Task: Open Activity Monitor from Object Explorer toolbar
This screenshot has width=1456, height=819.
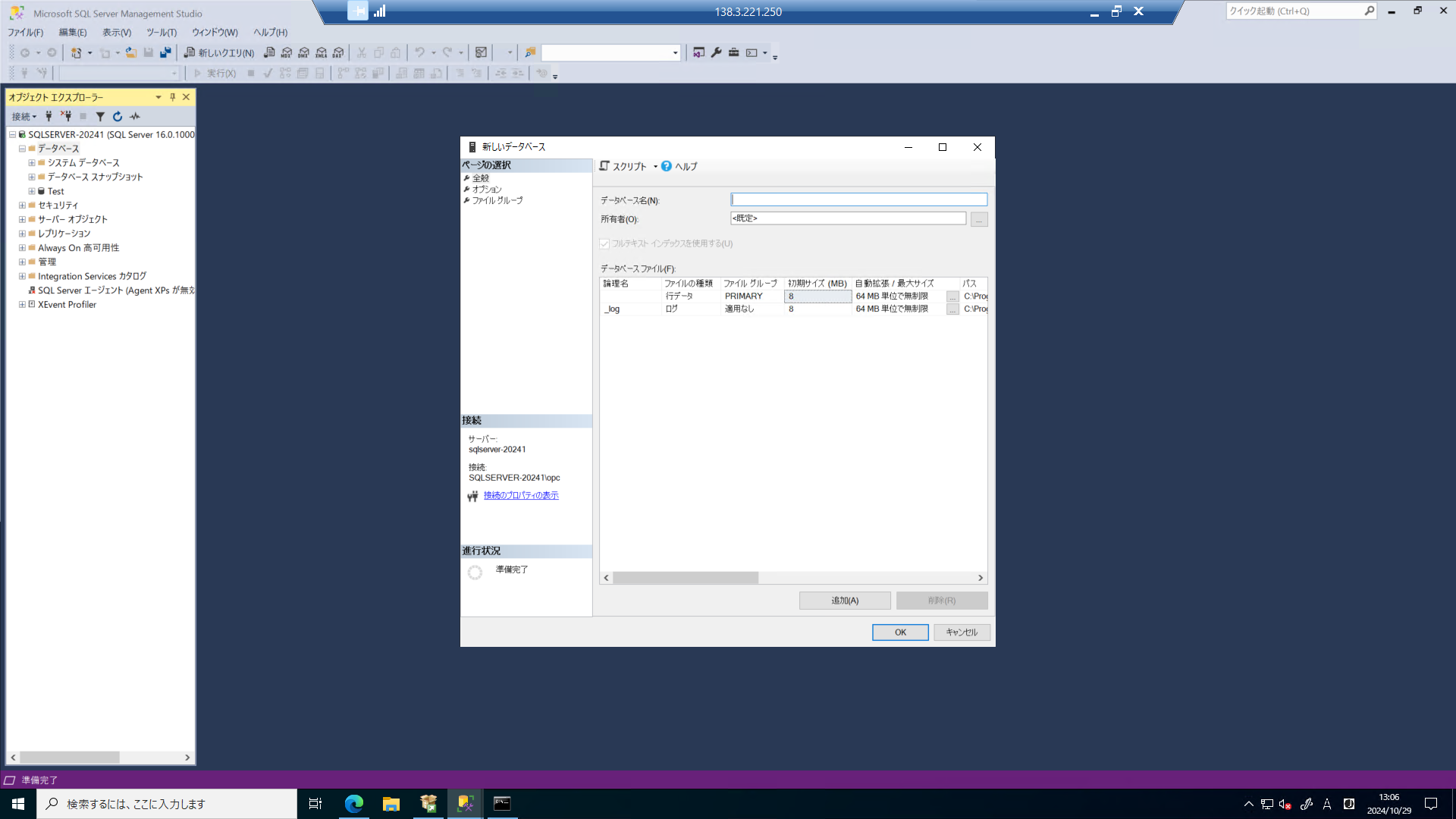Action: (x=135, y=116)
